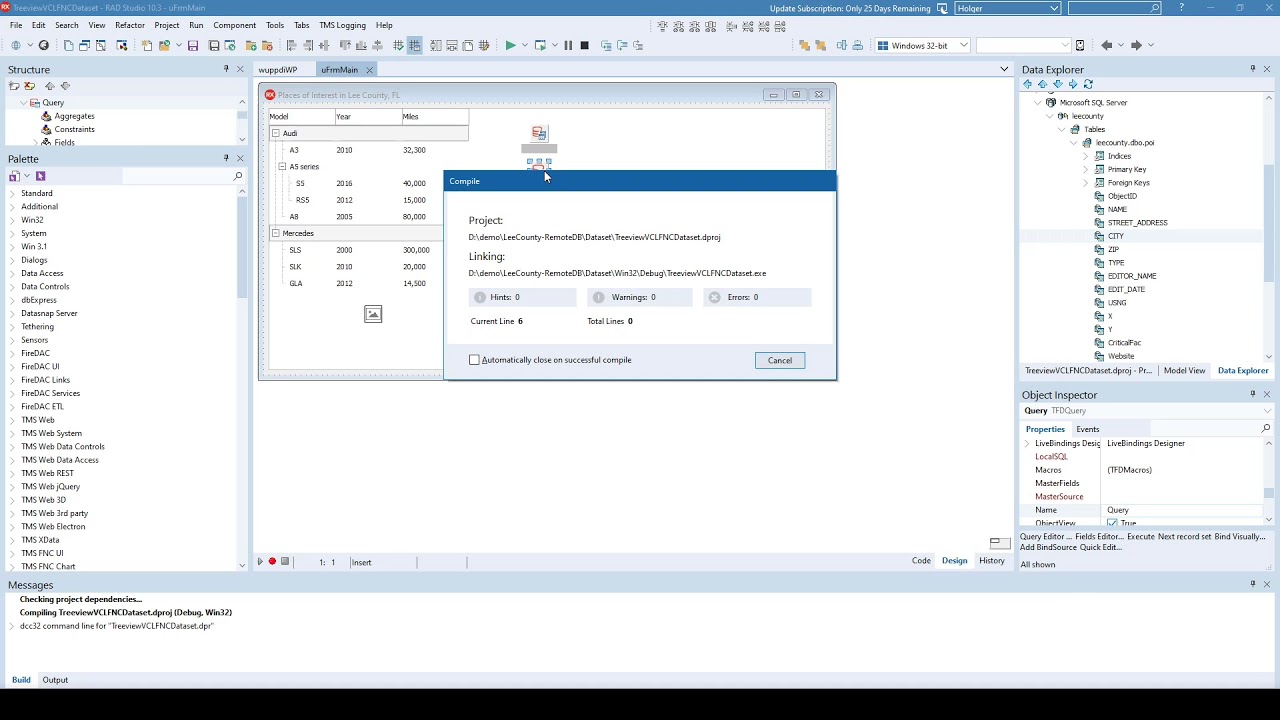This screenshot has width=1280, height=720.
Task: Click the Palette search magnifier icon
Action: point(238,176)
